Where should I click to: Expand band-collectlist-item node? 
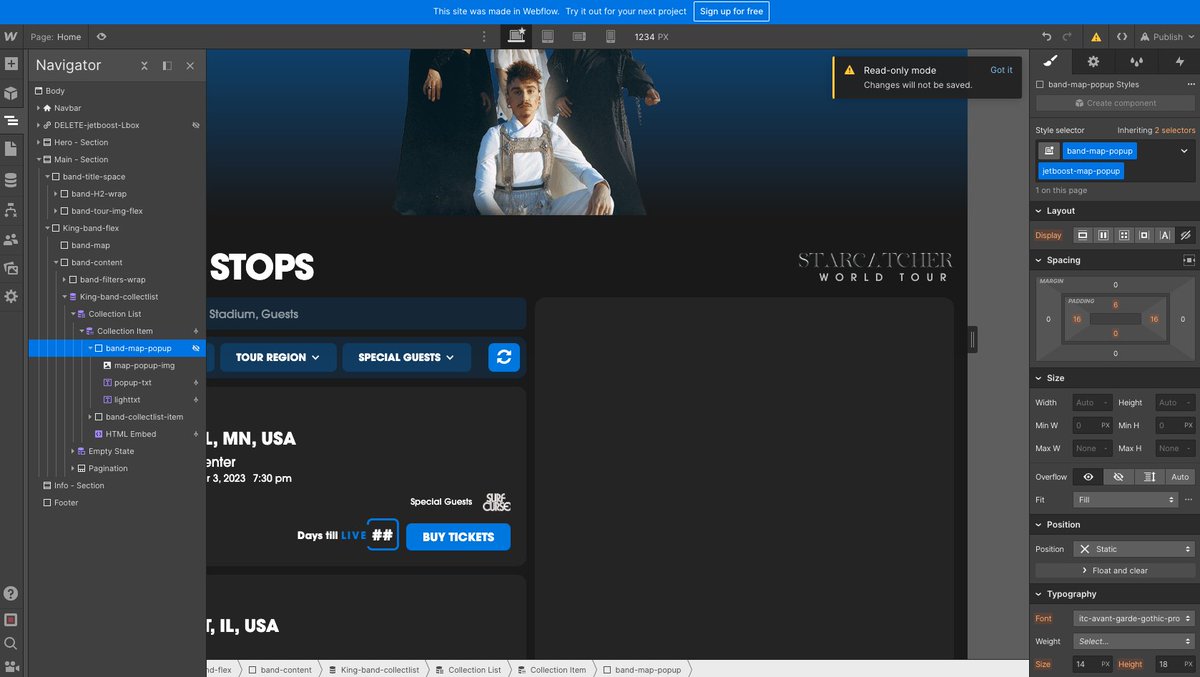pyautogui.click(x=89, y=417)
